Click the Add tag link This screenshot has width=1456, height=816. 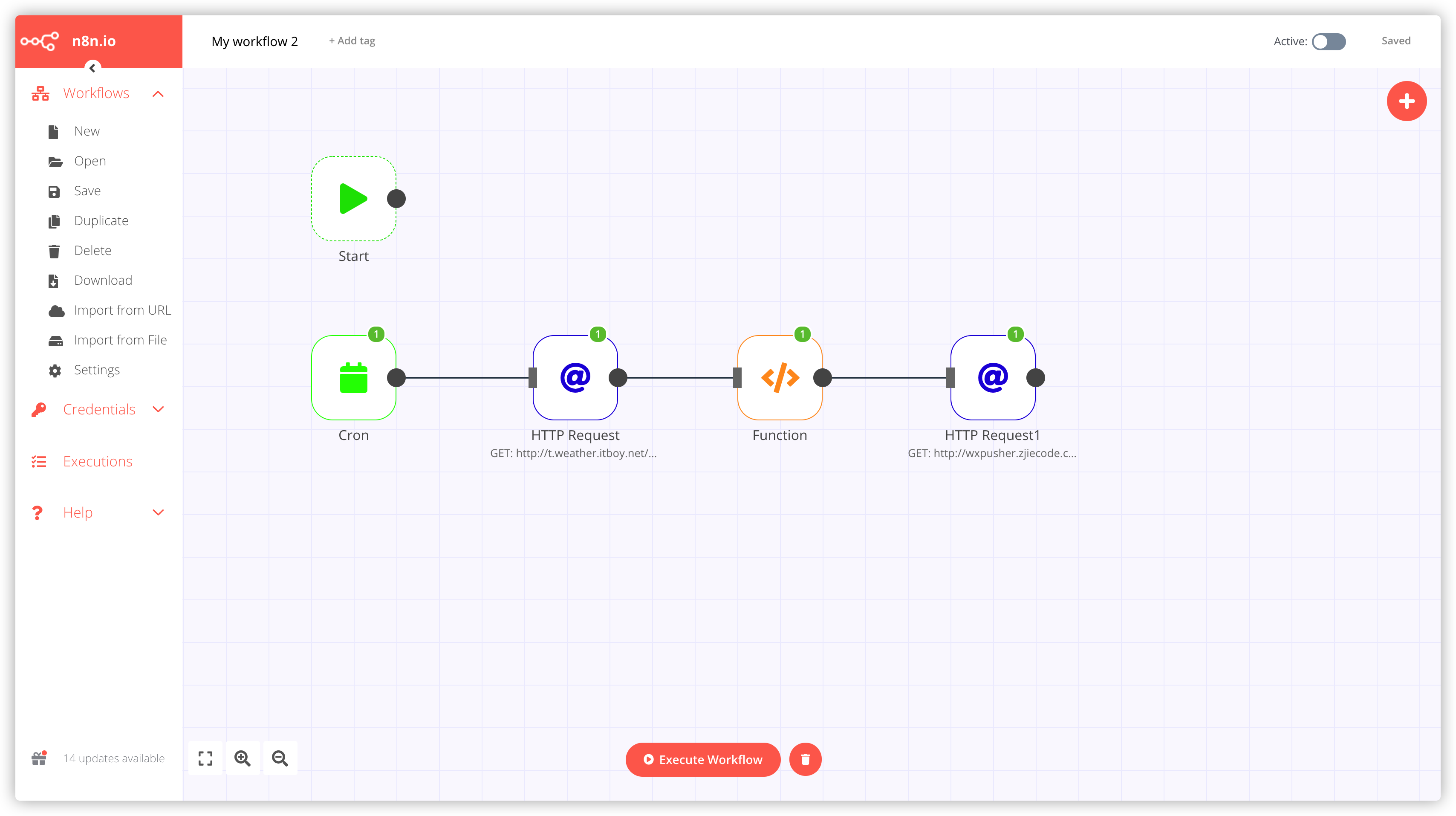(x=352, y=41)
